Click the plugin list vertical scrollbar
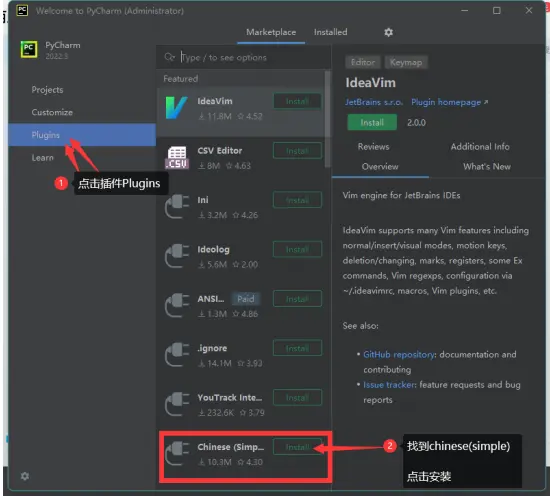Viewport: 550px width, 496px height. coord(327,119)
